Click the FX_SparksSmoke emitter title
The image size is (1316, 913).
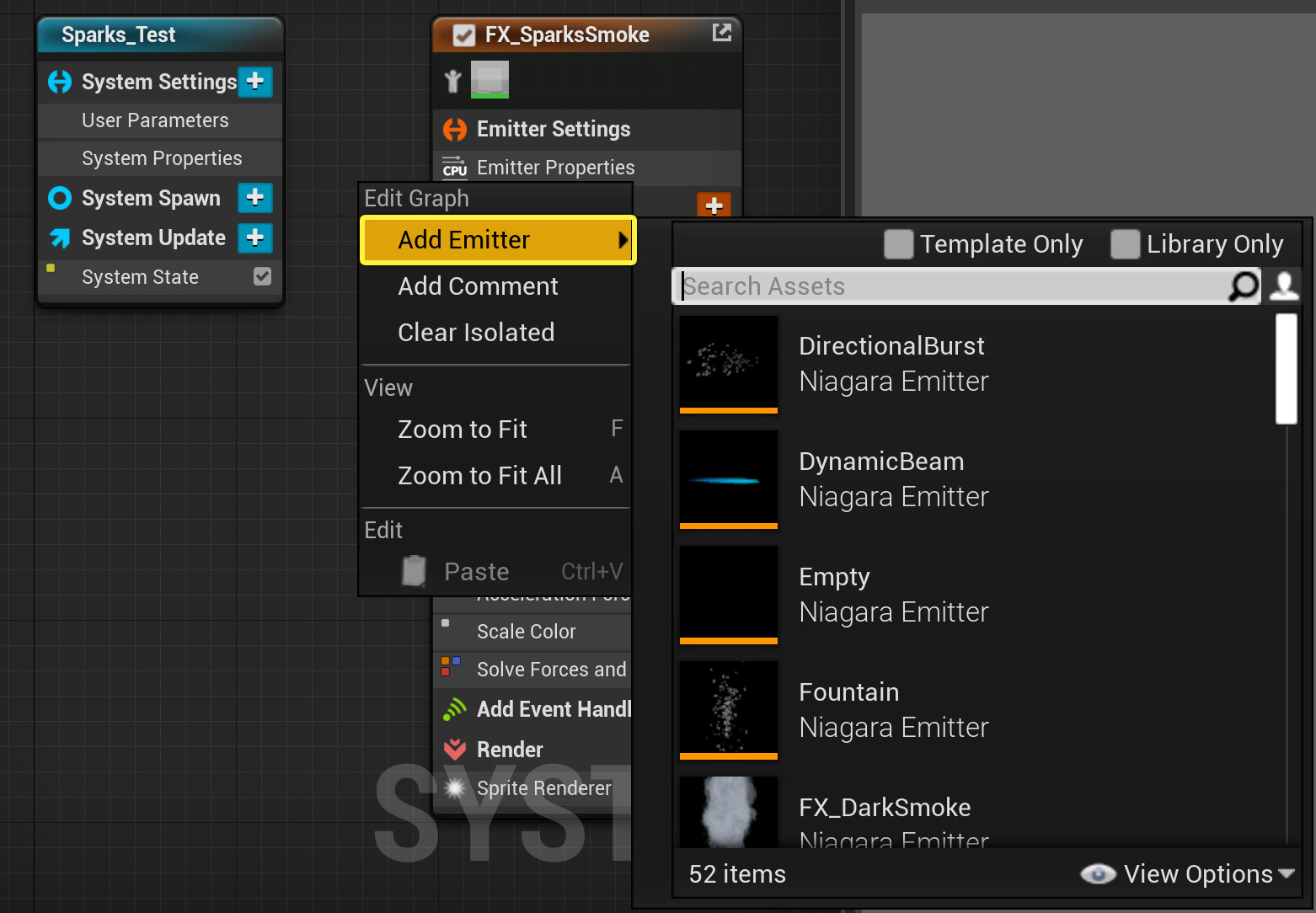coord(567,35)
